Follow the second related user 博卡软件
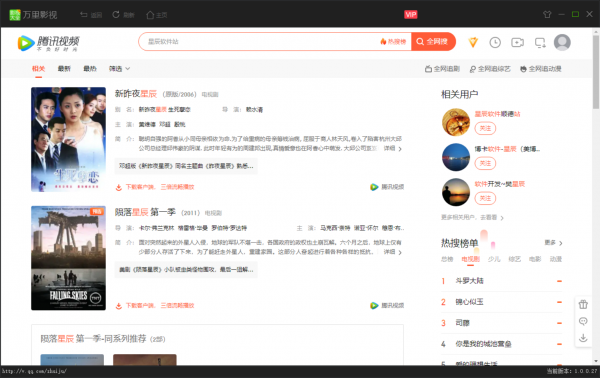600x378 pixels. (x=485, y=163)
